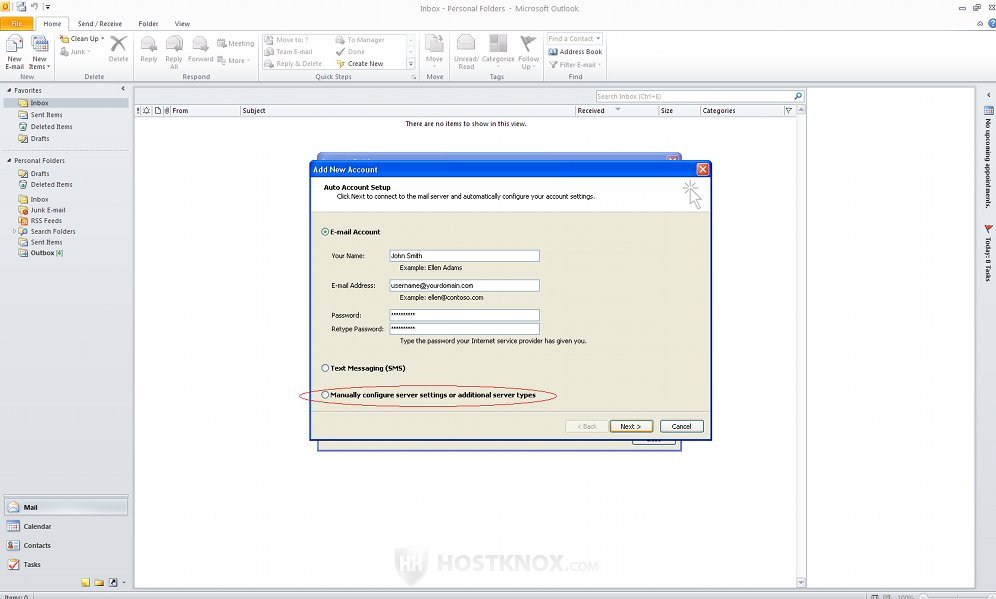This screenshot has height=599, width=996.
Task: Click the message list scrollbar down arrow
Action: pos(800,582)
